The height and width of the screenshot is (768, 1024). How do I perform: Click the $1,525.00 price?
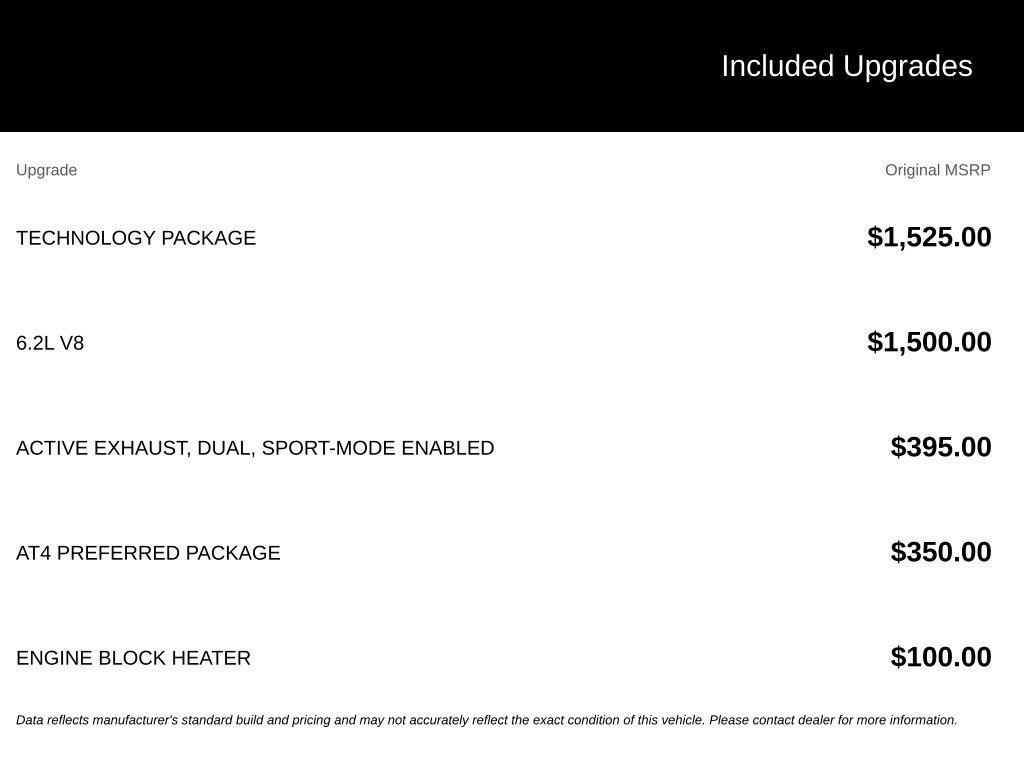click(x=929, y=237)
